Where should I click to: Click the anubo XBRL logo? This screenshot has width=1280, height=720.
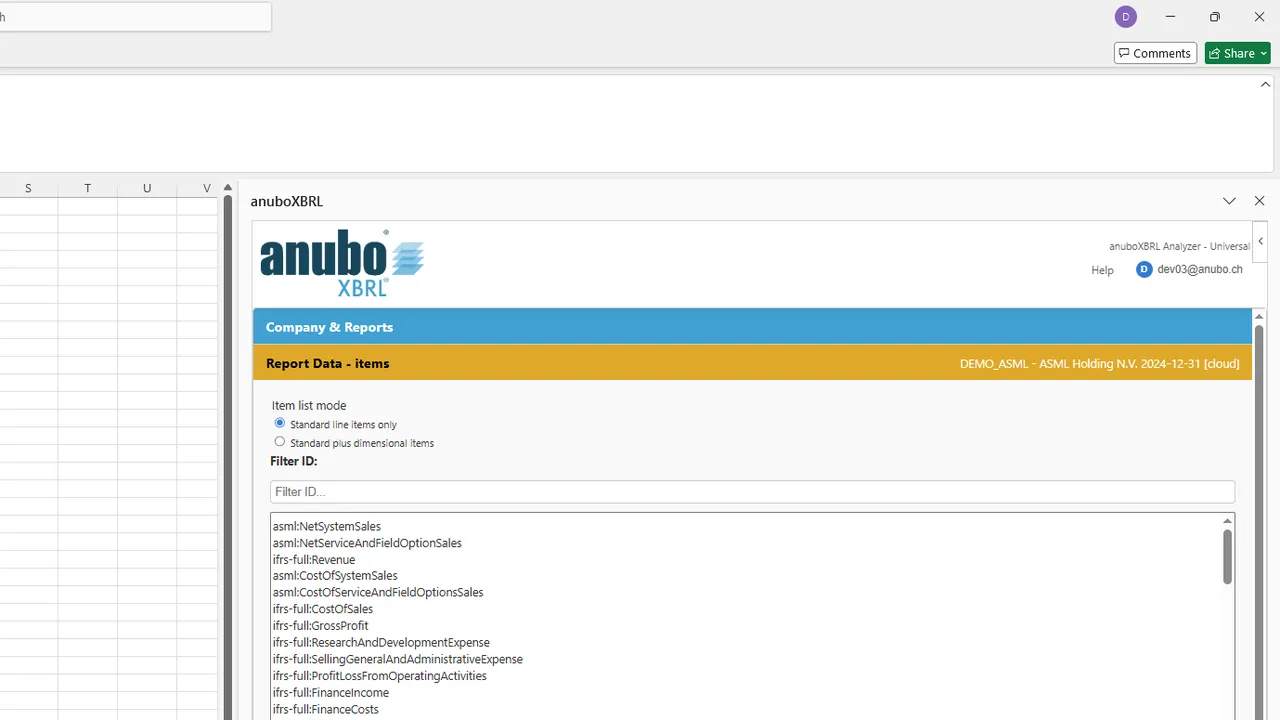(x=342, y=263)
